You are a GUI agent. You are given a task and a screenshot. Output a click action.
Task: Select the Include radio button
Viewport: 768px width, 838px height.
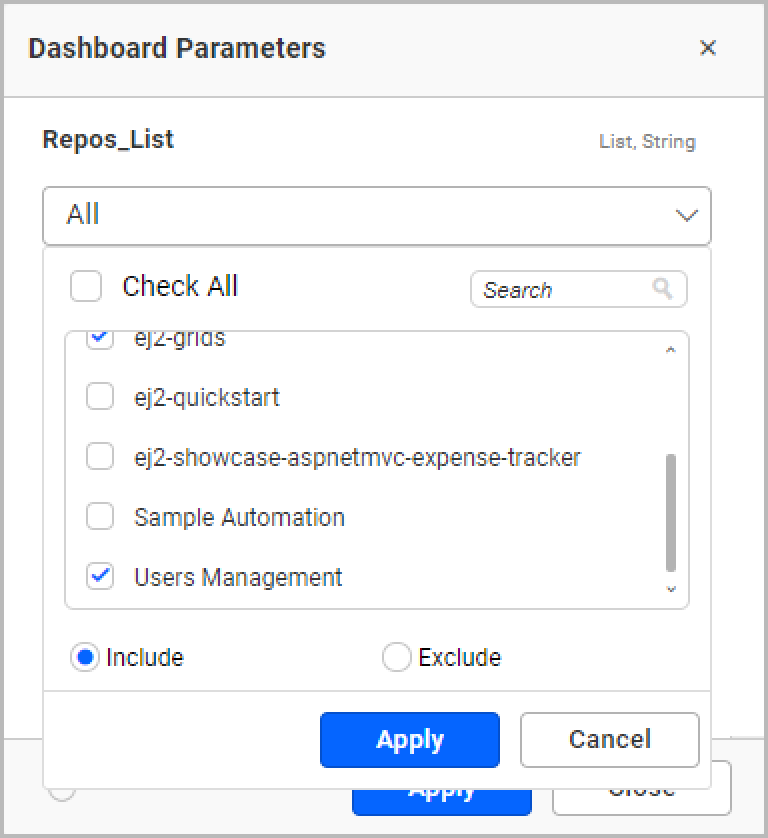[84, 657]
